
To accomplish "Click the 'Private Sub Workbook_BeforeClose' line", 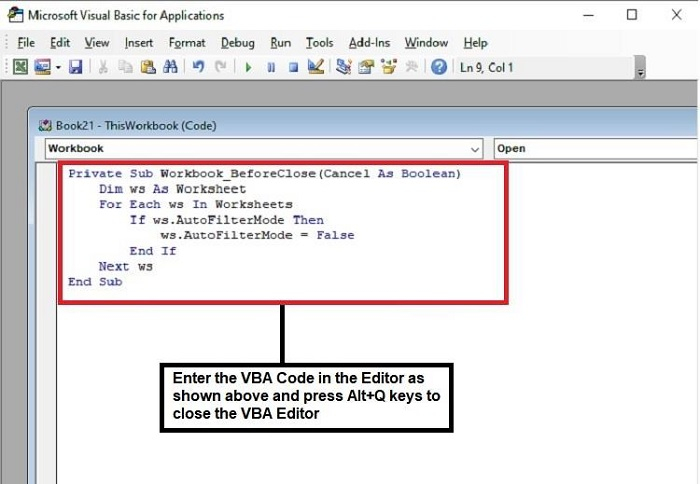I will (x=264, y=174).
